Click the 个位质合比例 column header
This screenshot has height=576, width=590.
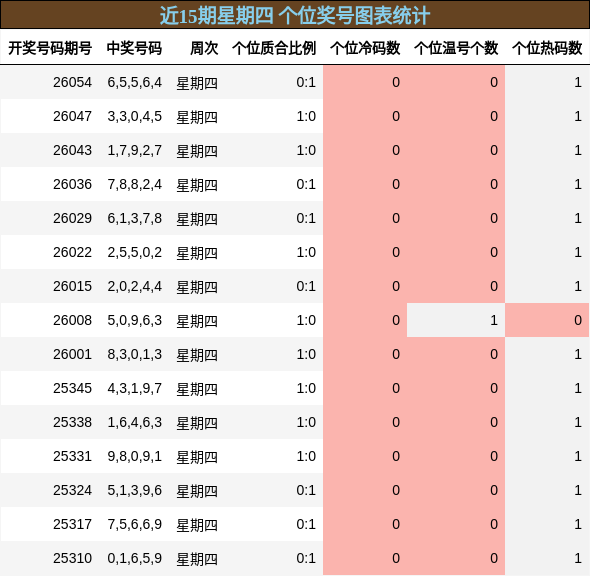tap(274, 48)
